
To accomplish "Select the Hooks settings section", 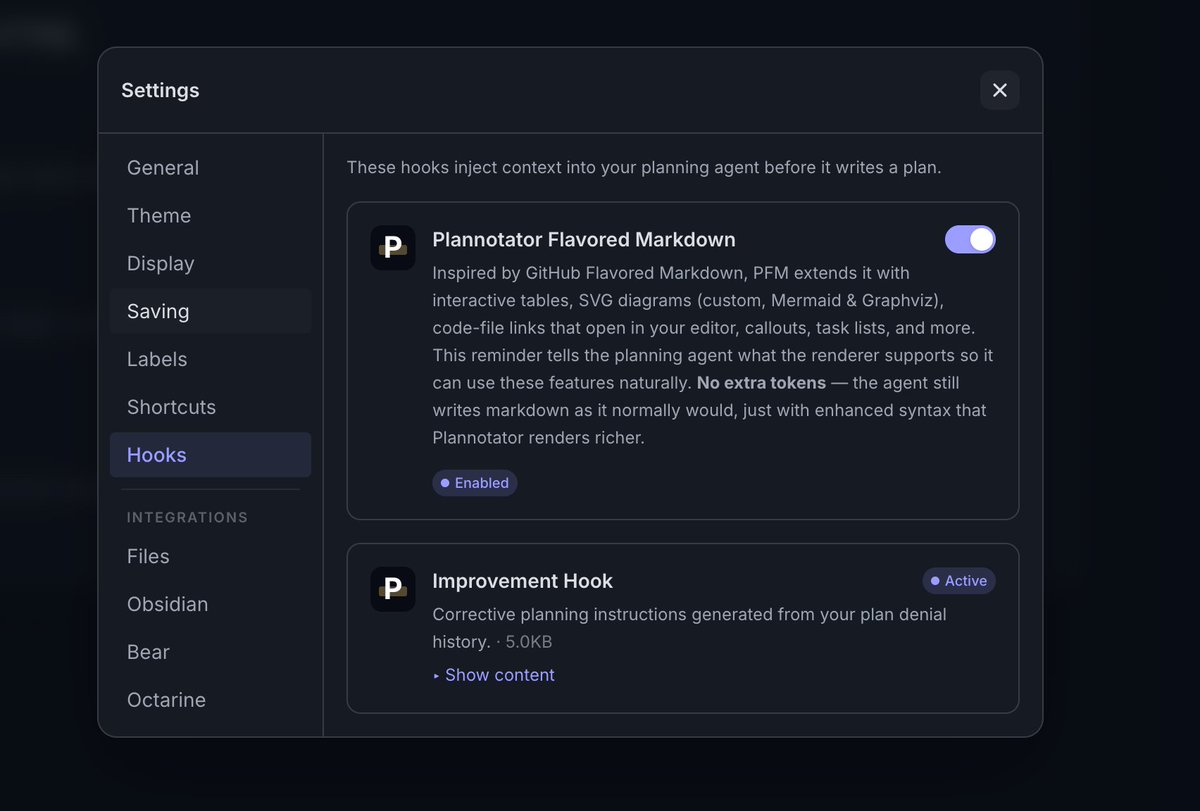I will 210,455.
